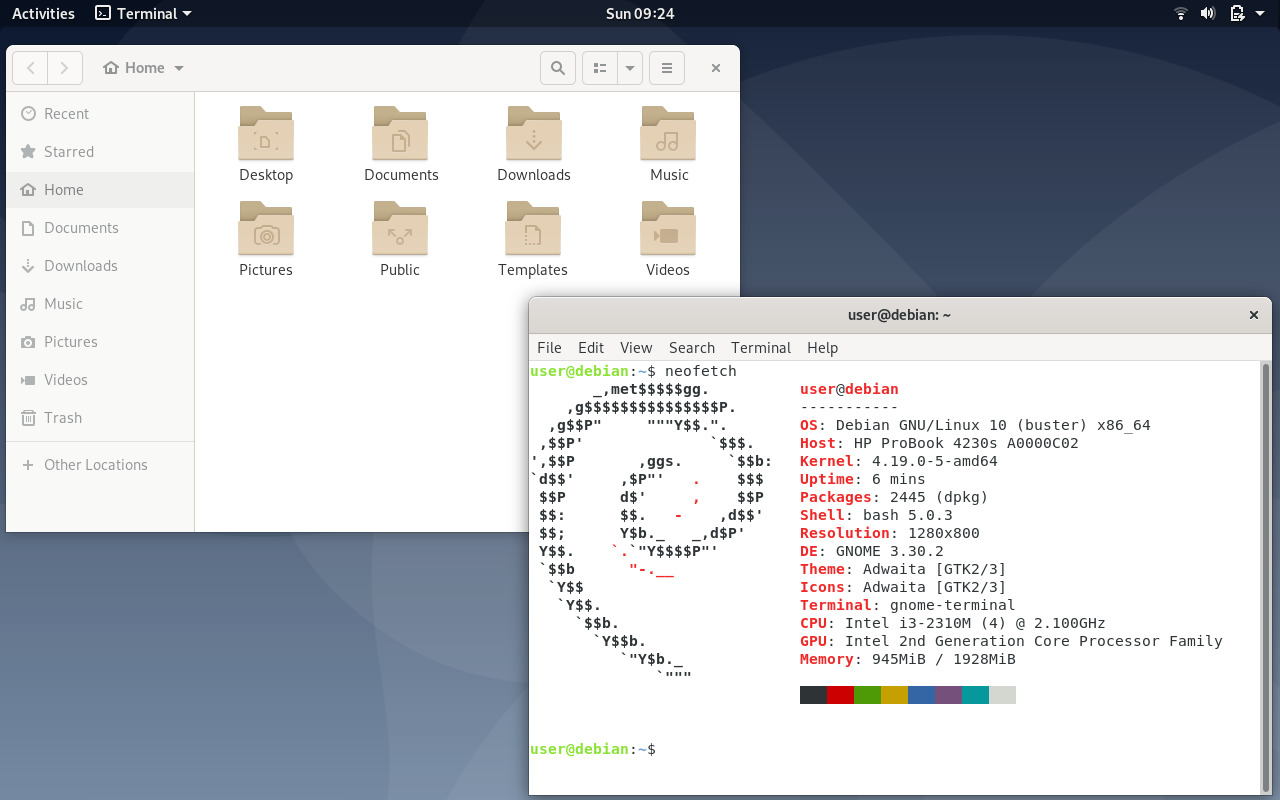Click the red color swatch in neofetch output
Screen dimensions: 1280x800
840,694
